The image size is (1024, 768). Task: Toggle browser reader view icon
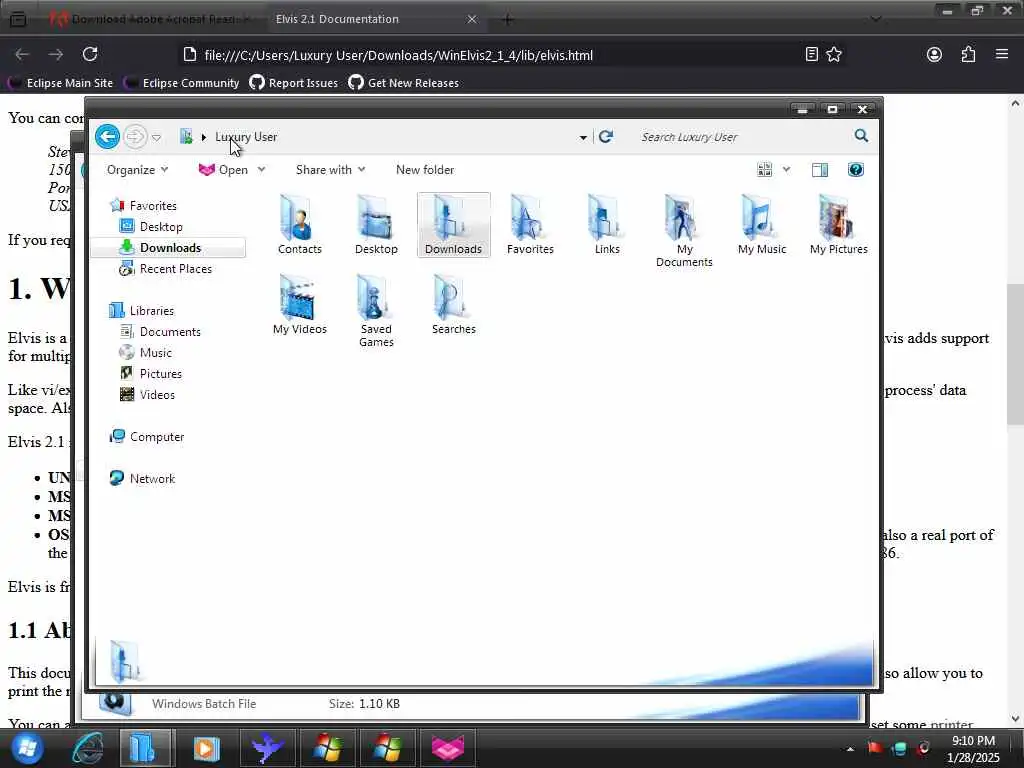pyautogui.click(x=811, y=55)
